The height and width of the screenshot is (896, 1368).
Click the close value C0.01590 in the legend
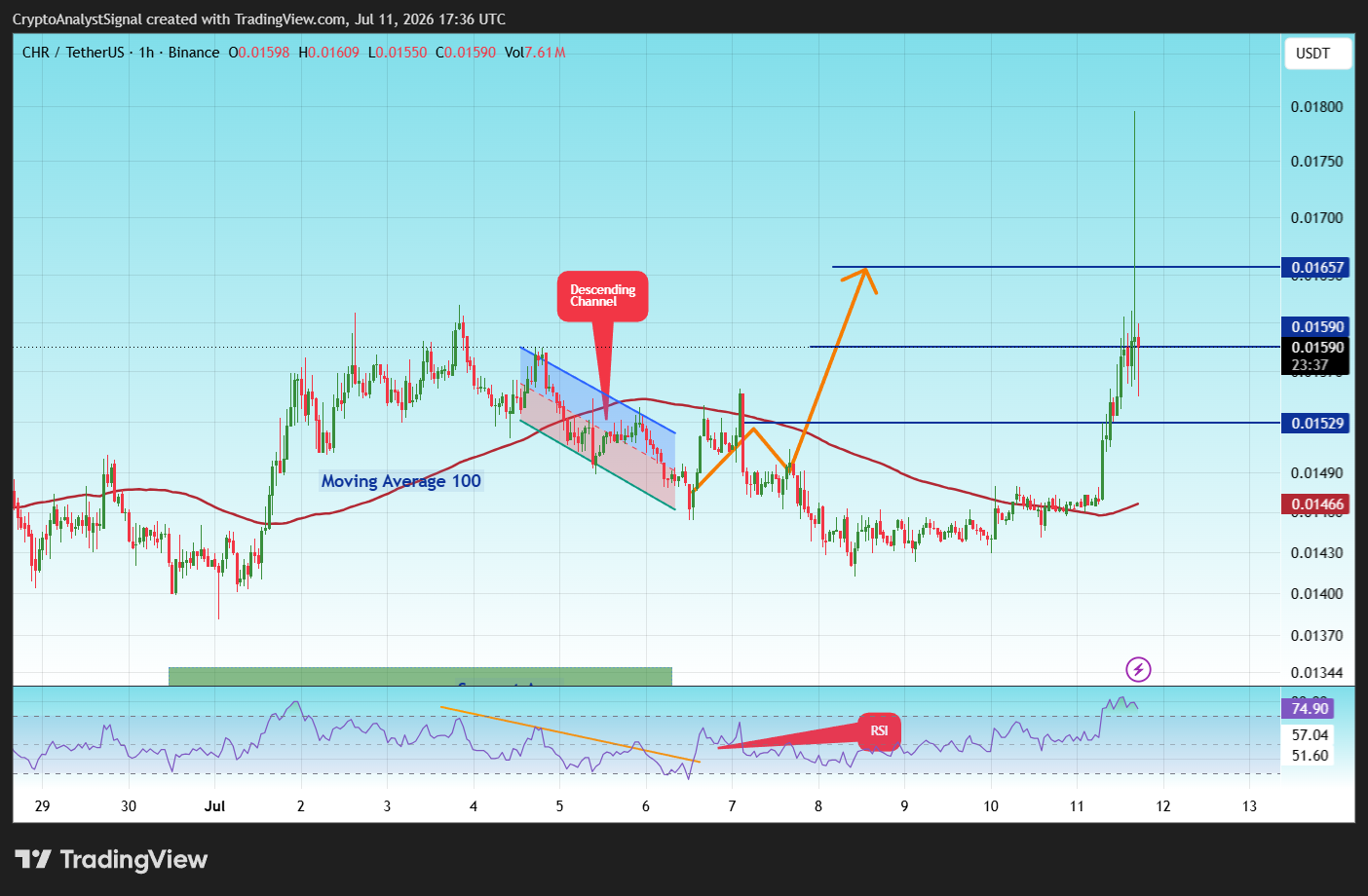[x=466, y=53]
